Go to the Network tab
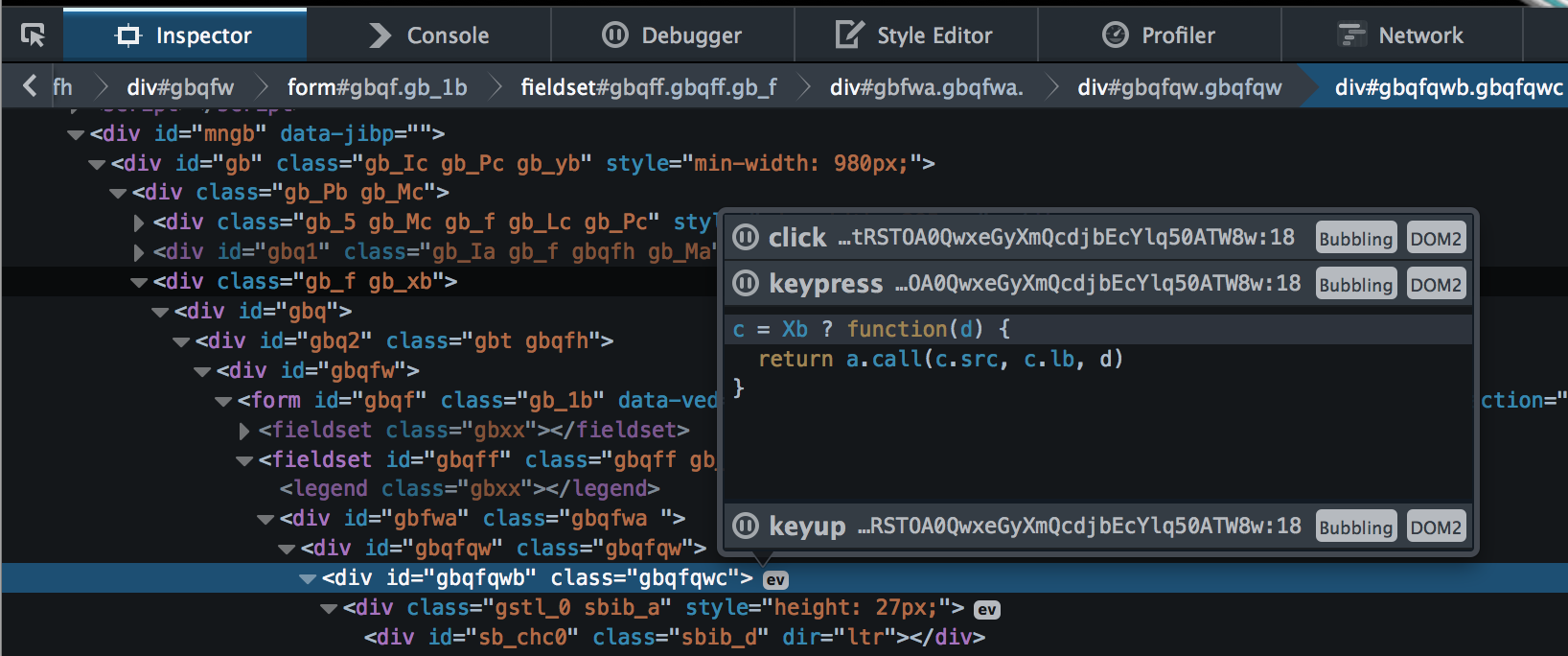Screen dimensions: 1568x656 [x=1402, y=35]
